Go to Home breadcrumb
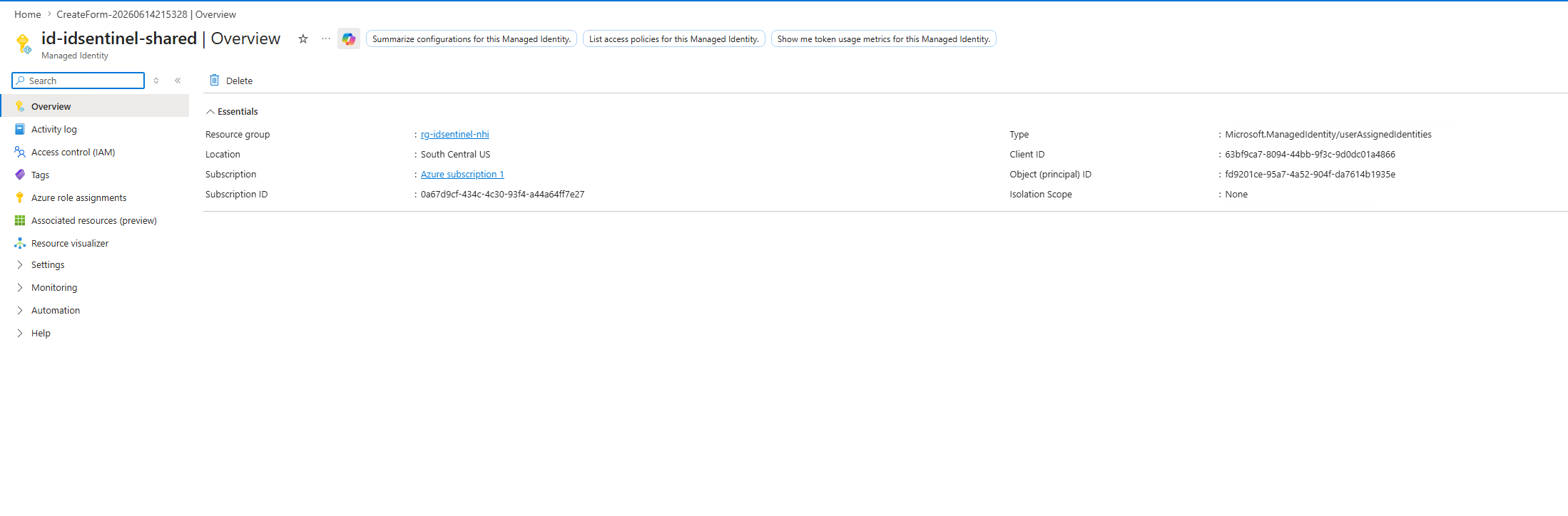1568x516 pixels. pos(28,14)
